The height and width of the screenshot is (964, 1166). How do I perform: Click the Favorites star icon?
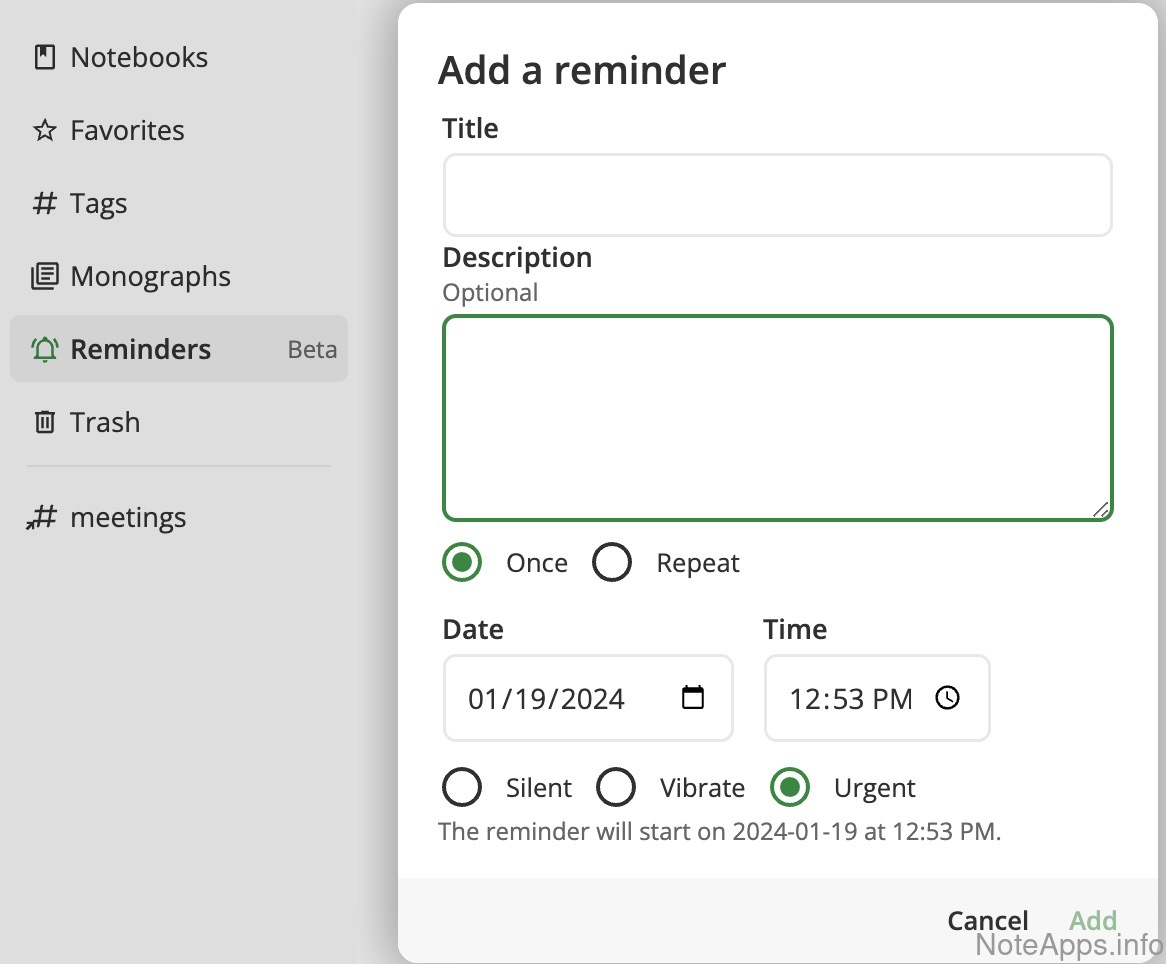(44, 131)
